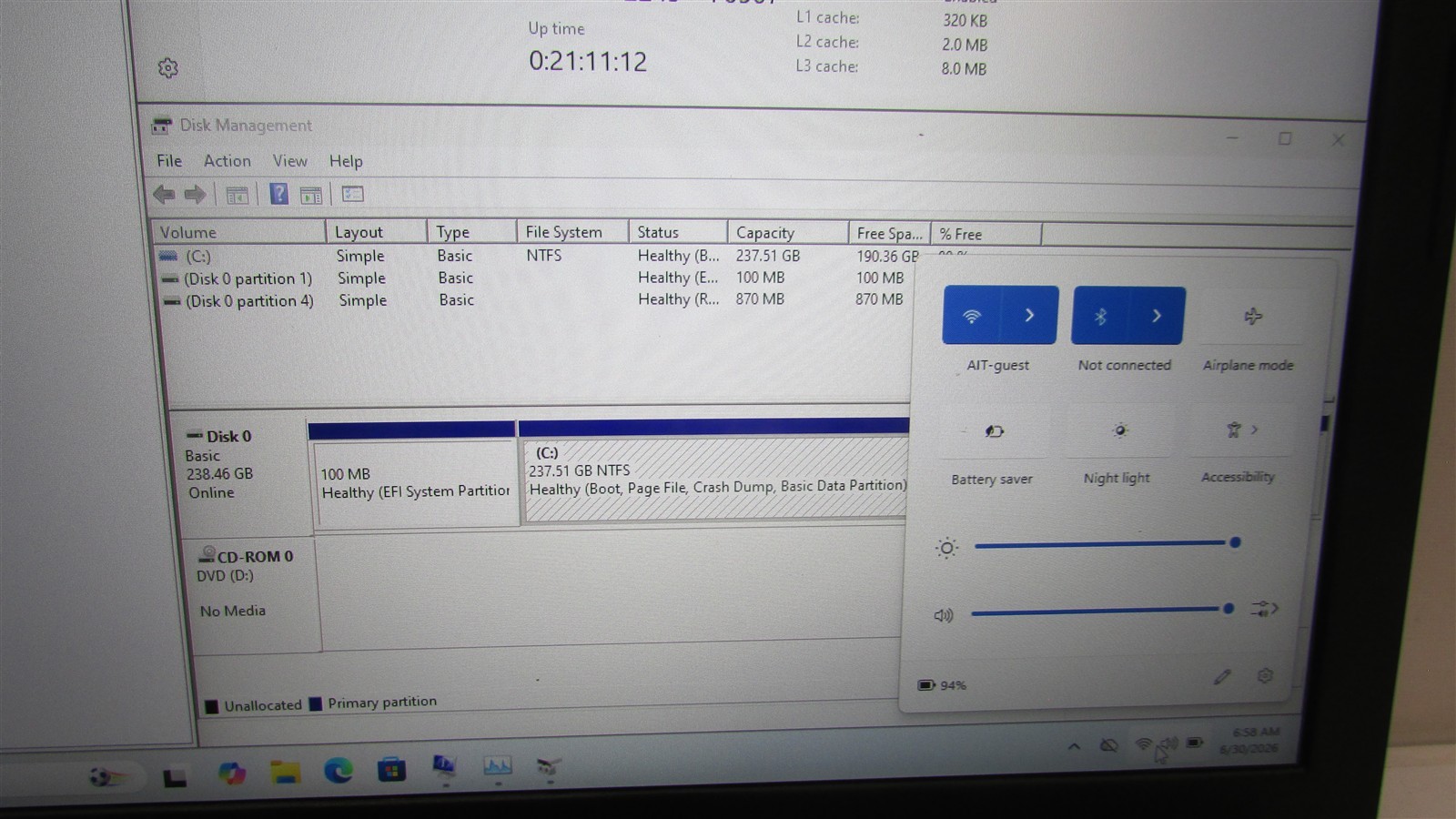Click the taskbar search box icon
The width and height of the screenshot is (1456, 819).
[107, 777]
